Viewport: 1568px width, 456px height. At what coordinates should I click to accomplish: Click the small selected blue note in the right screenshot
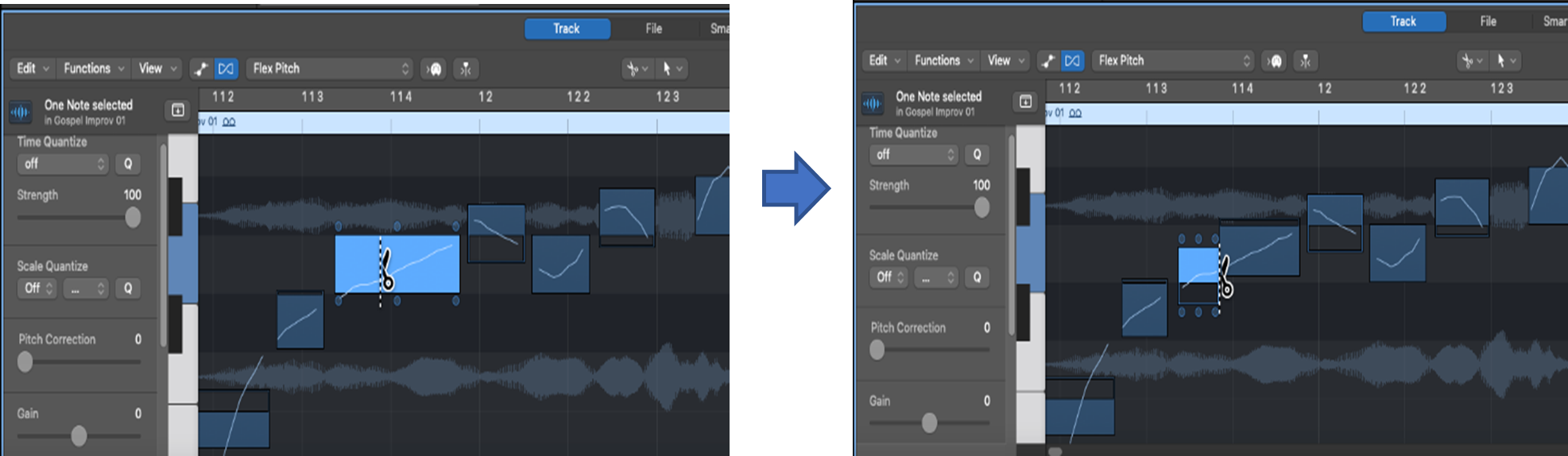1197,265
